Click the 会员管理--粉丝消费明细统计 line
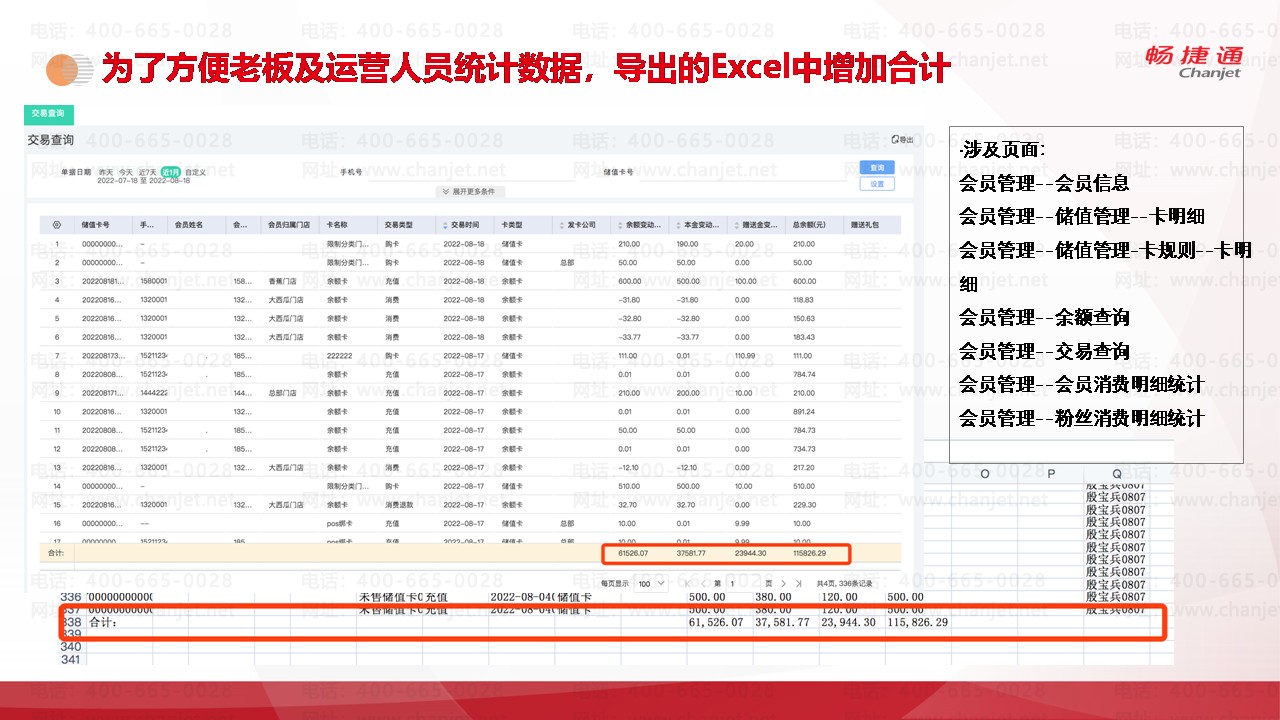Image resolution: width=1280 pixels, height=720 pixels. (x=1081, y=418)
